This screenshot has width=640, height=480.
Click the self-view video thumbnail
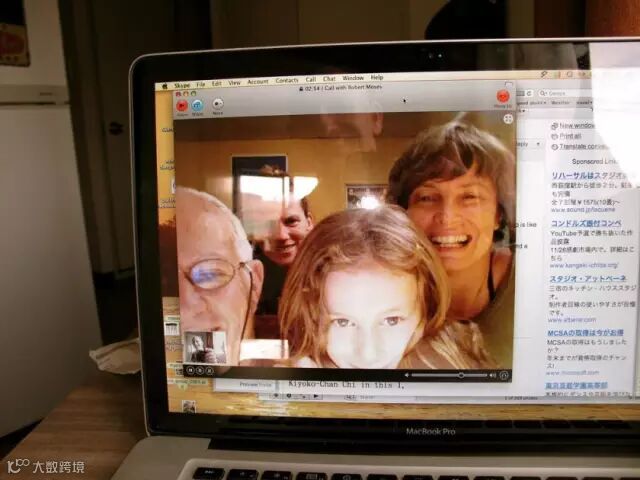205,347
